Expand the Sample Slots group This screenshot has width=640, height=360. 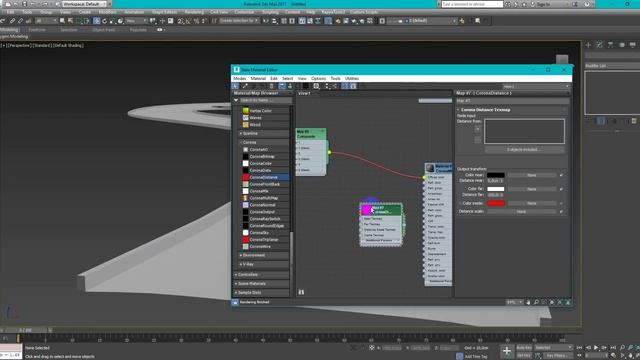pos(262,293)
